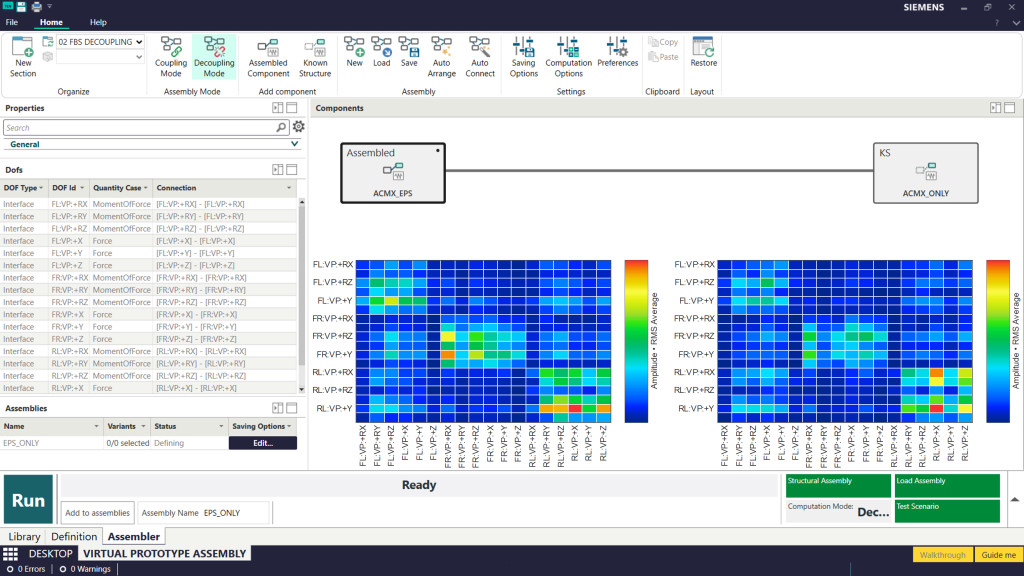Save the assembly

[409, 52]
